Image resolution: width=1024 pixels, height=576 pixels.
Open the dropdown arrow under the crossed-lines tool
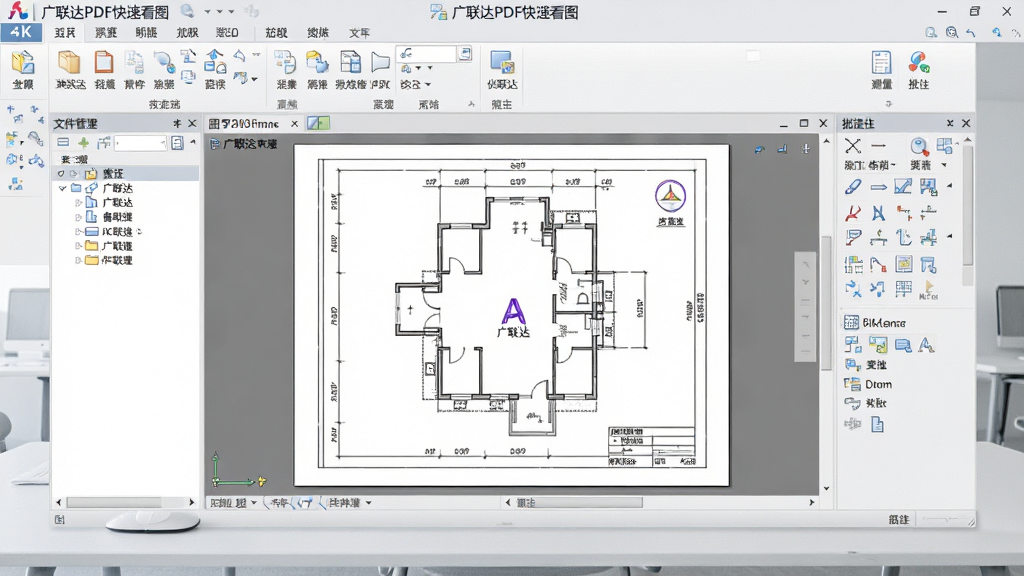[893, 165]
